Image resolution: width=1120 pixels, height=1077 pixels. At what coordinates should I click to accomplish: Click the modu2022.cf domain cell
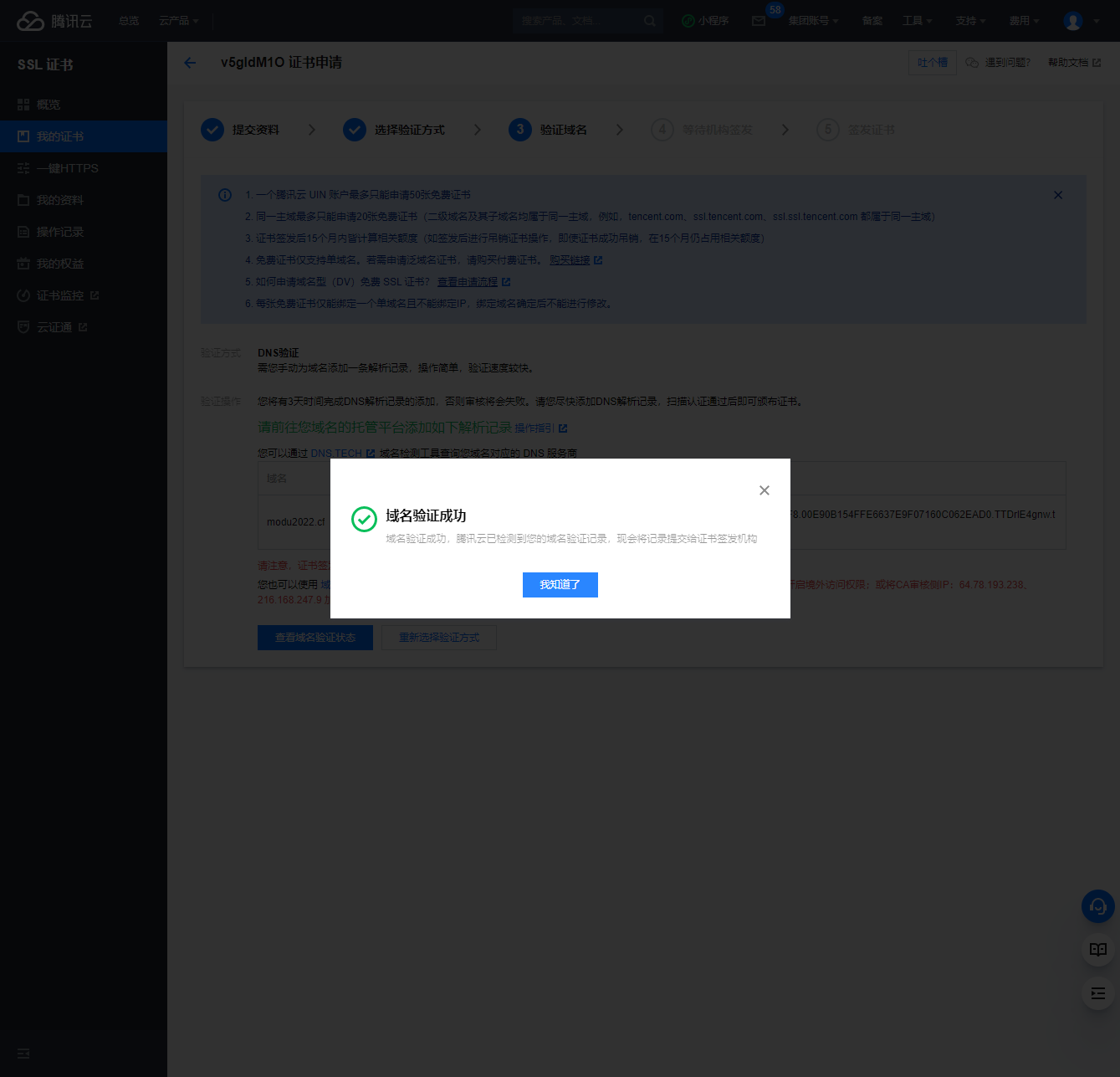click(x=296, y=522)
